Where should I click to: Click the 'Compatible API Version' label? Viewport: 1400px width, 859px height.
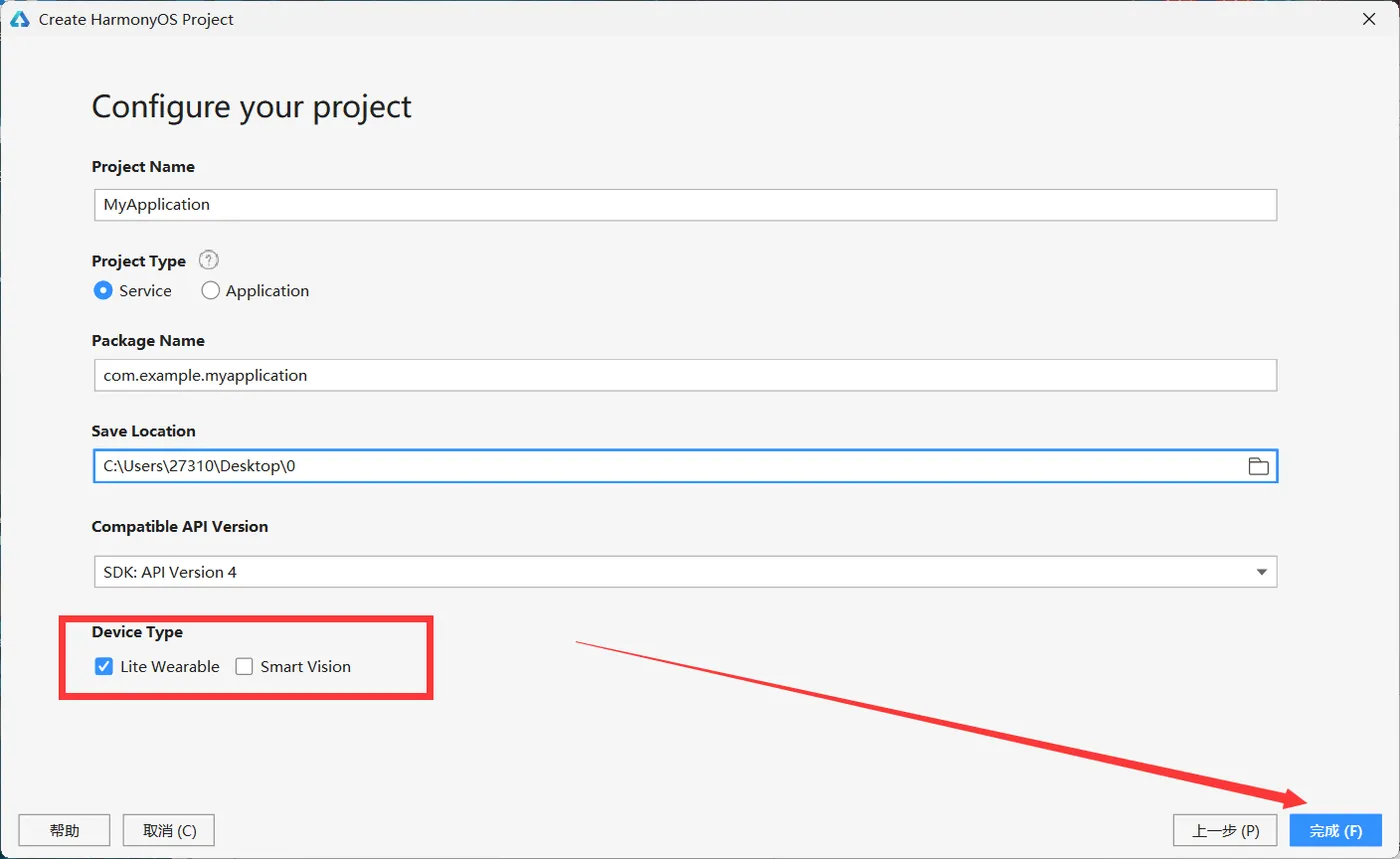(180, 526)
